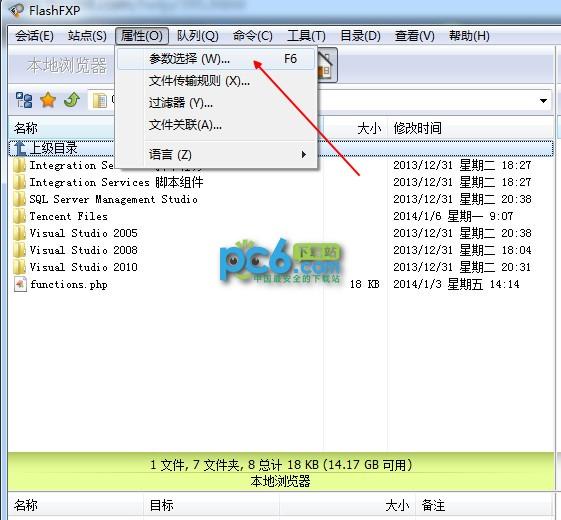
Task: Open the 队列(Q) menu
Action: pyautogui.click(x=197, y=36)
